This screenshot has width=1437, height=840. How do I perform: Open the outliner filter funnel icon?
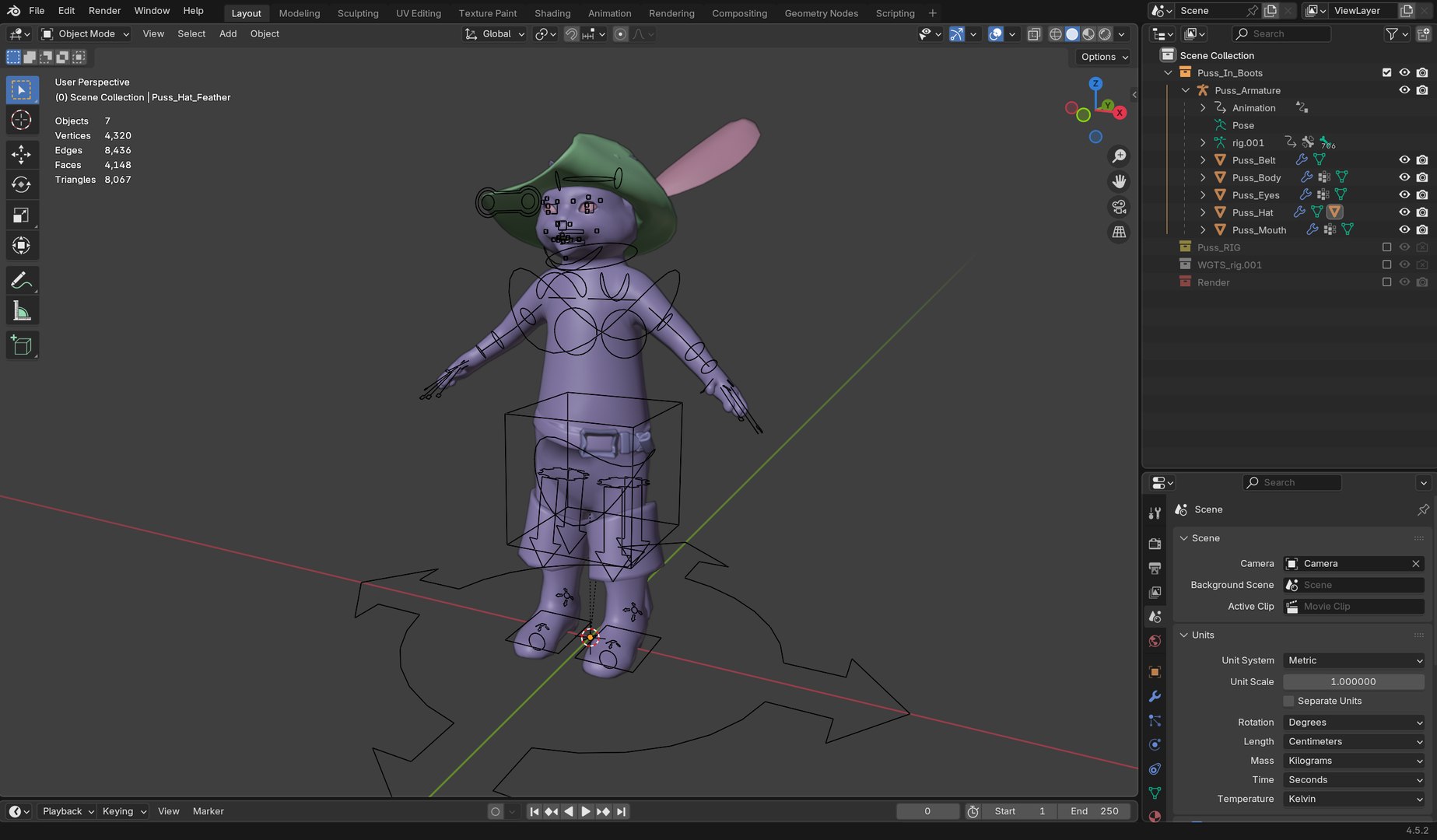point(1392,34)
